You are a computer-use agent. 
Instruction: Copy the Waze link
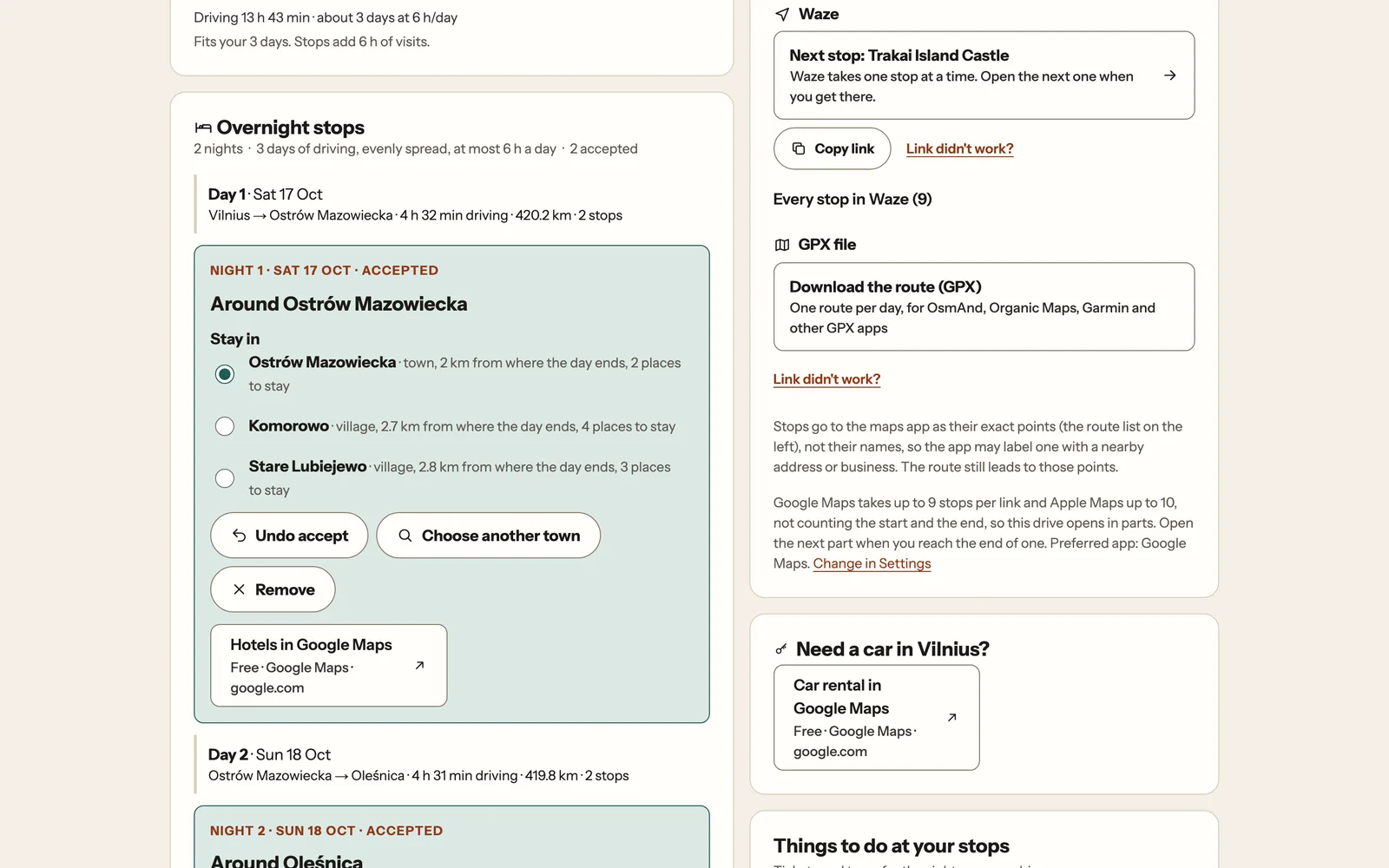(x=833, y=148)
